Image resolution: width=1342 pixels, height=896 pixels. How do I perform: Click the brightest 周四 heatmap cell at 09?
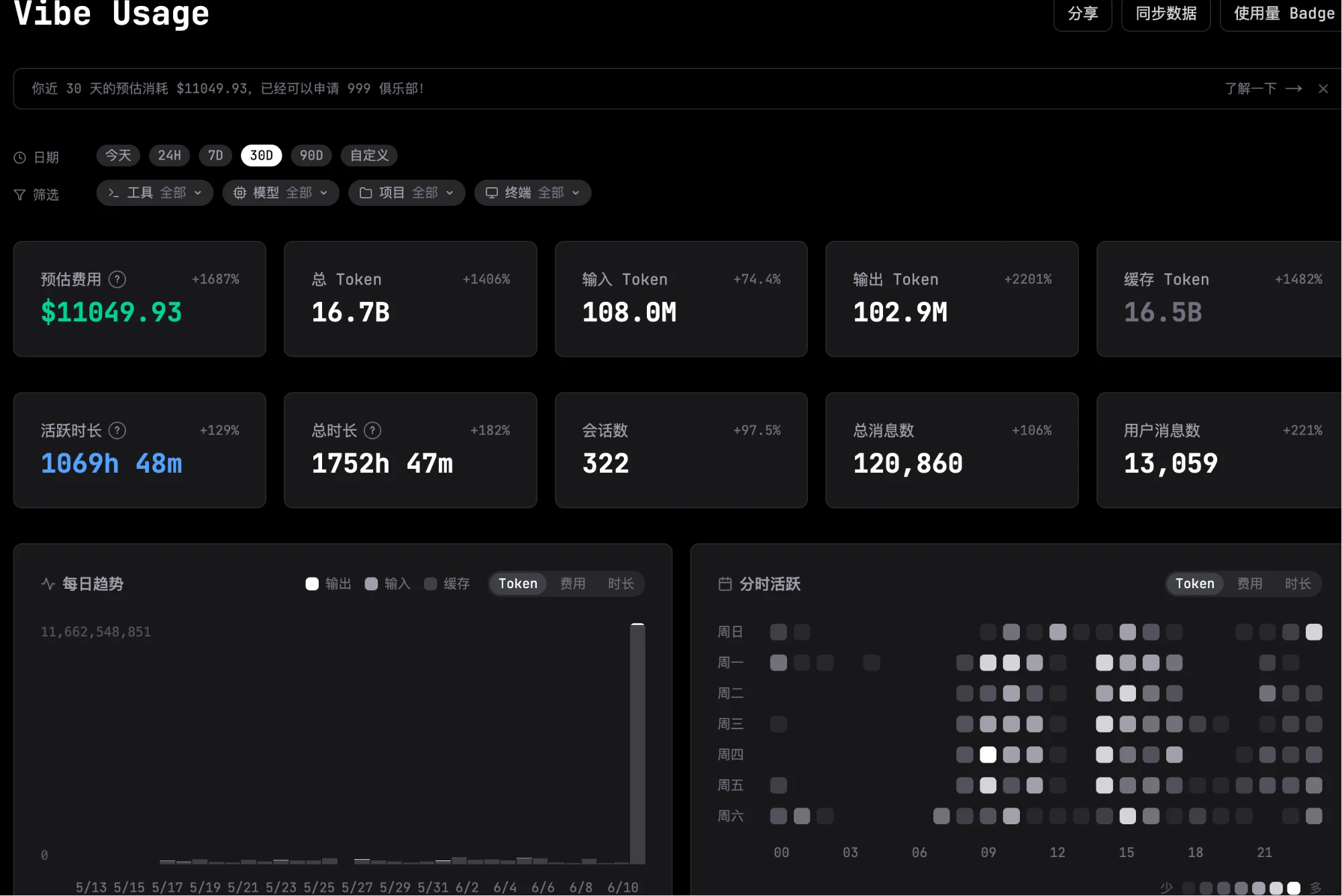click(988, 754)
